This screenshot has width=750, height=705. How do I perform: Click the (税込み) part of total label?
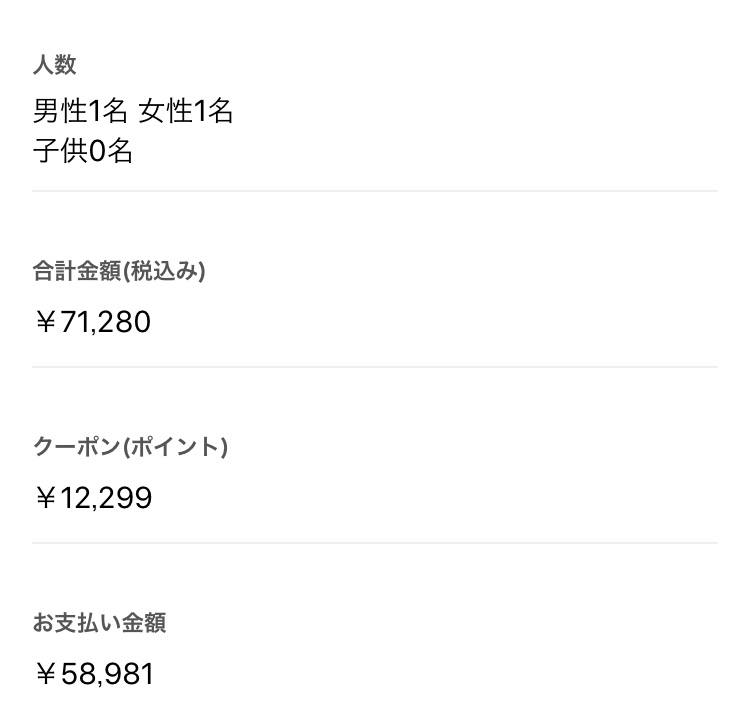[x=164, y=271]
